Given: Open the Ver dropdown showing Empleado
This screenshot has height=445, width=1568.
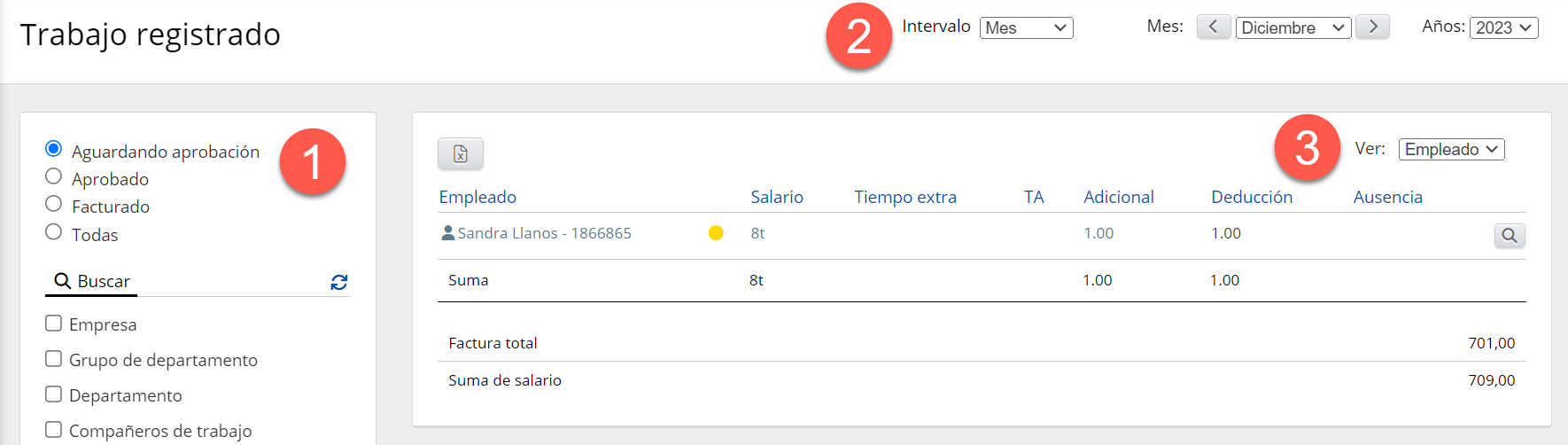Looking at the screenshot, I should tap(1452, 149).
